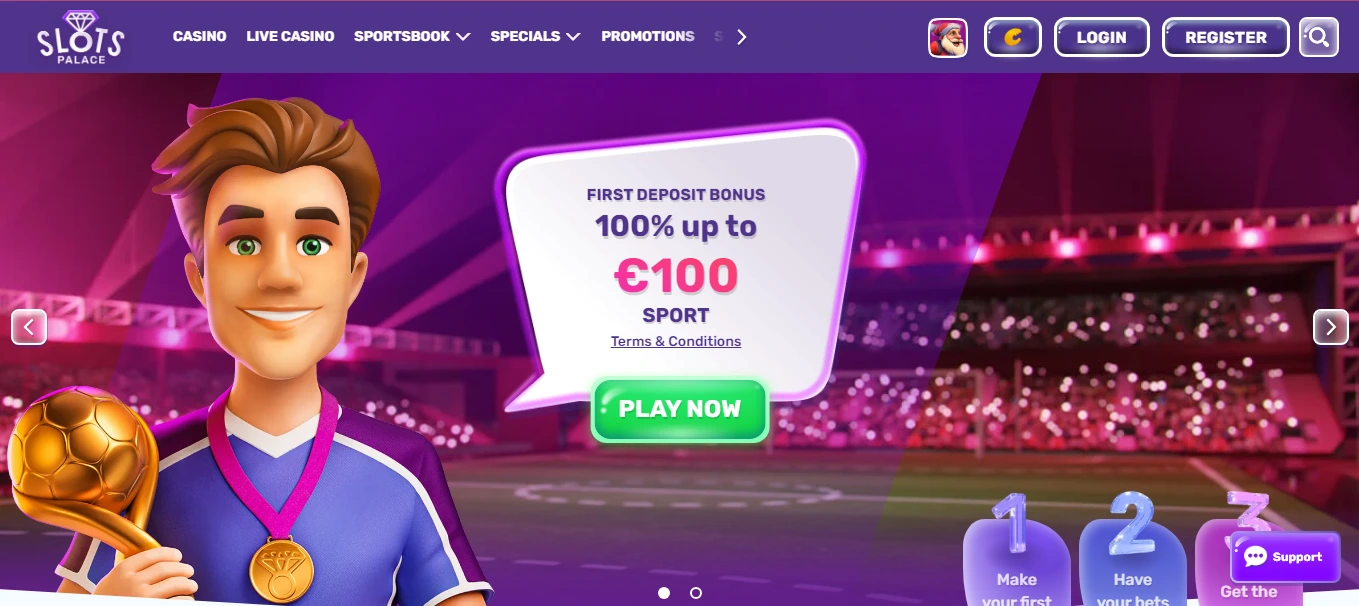The height and width of the screenshot is (606, 1359).
Task: Select the second carousel dot
Action: (696, 593)
